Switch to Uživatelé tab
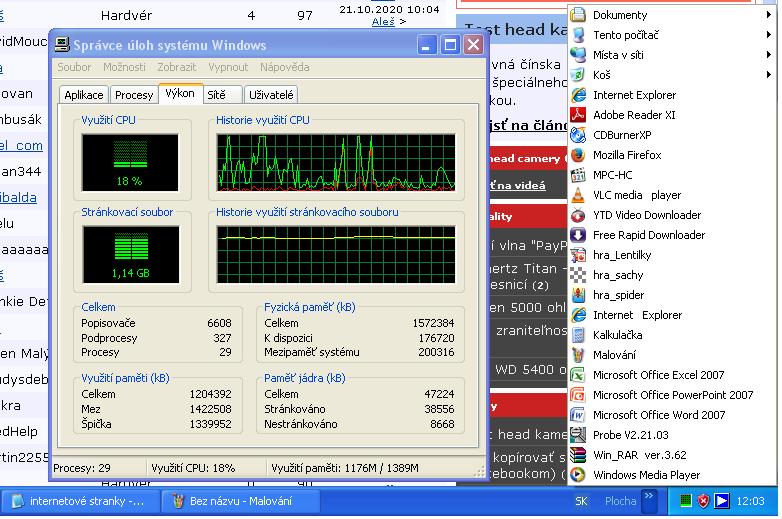 point(271,95)
